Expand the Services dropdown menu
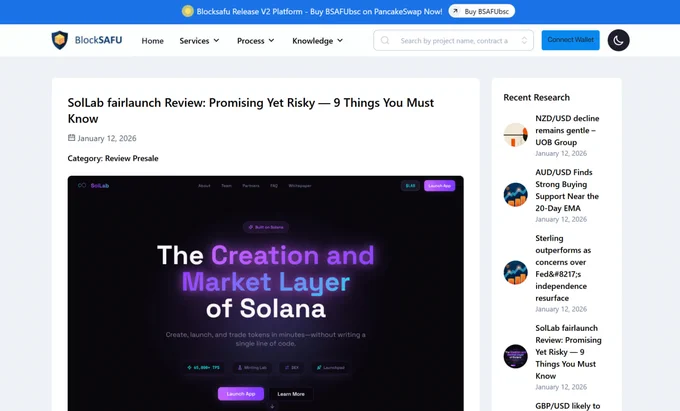 pos(199,41)
